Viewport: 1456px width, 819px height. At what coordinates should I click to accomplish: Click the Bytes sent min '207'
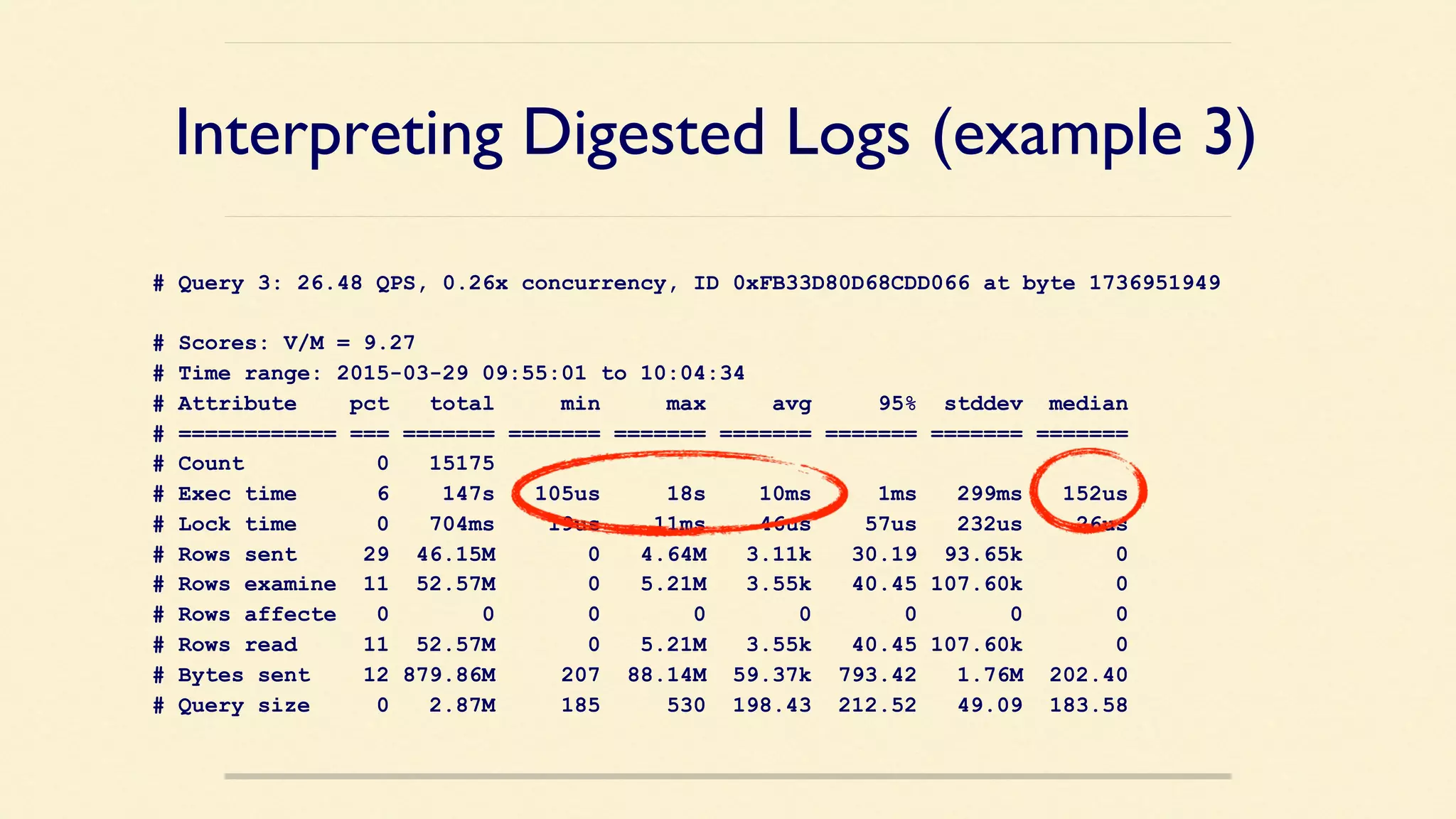click(580, 675)
